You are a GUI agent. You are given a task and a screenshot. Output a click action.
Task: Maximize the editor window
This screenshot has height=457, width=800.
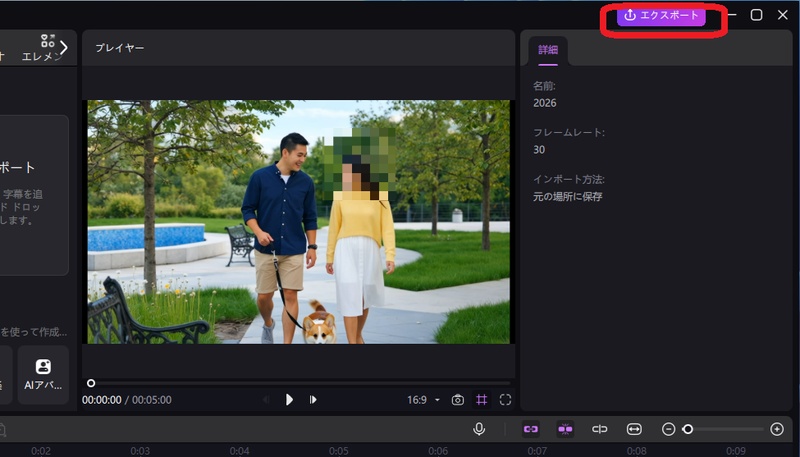click(756, 15)
